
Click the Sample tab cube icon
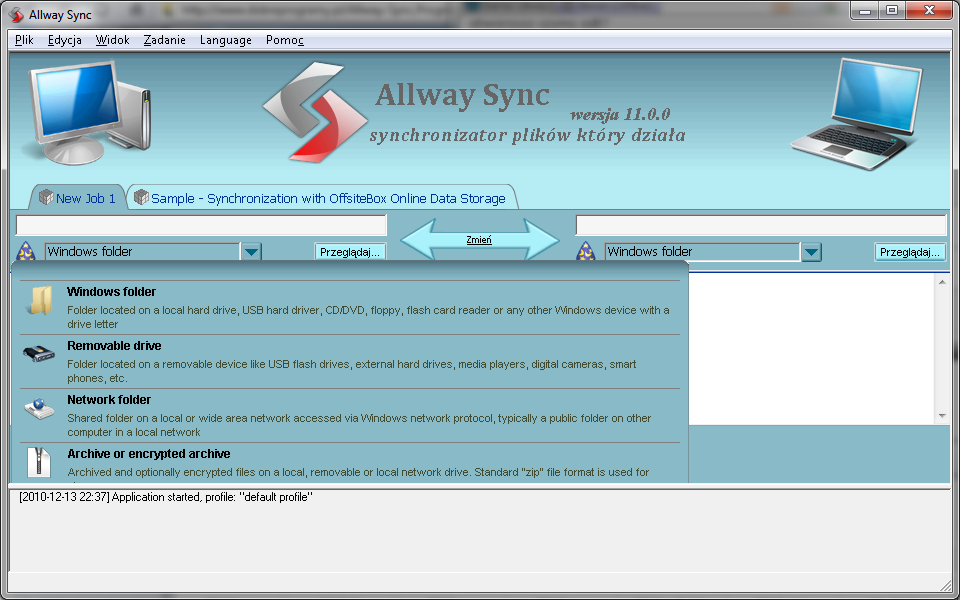(141, 197)
